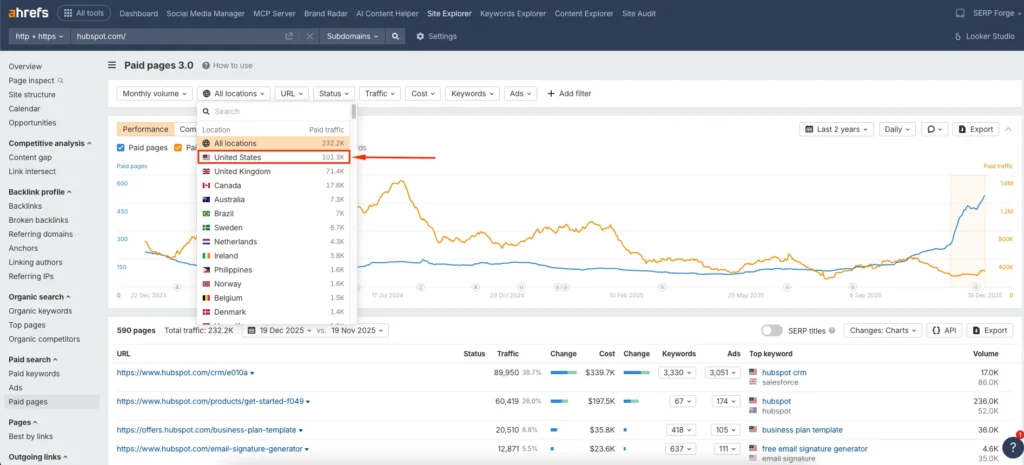Viewport: 1024px width, 465px height.
Task: Click the How to use help icon
Action: coord(206,65)
